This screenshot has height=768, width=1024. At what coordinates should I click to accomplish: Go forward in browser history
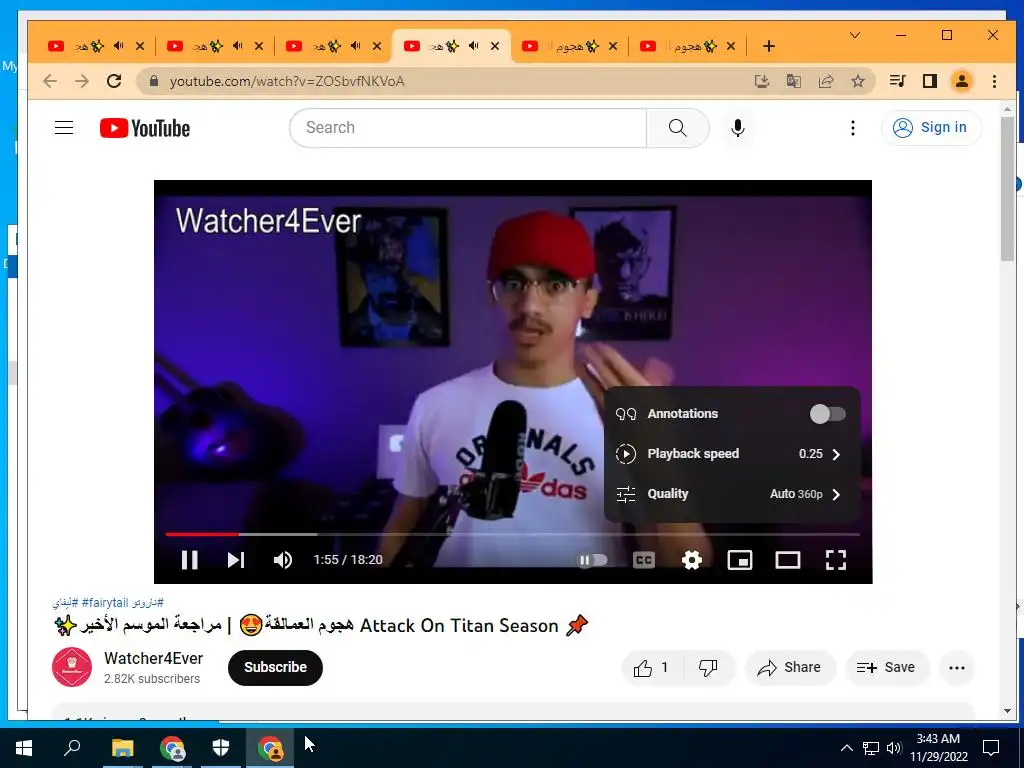pyautogui.click(x=82, y=81)
